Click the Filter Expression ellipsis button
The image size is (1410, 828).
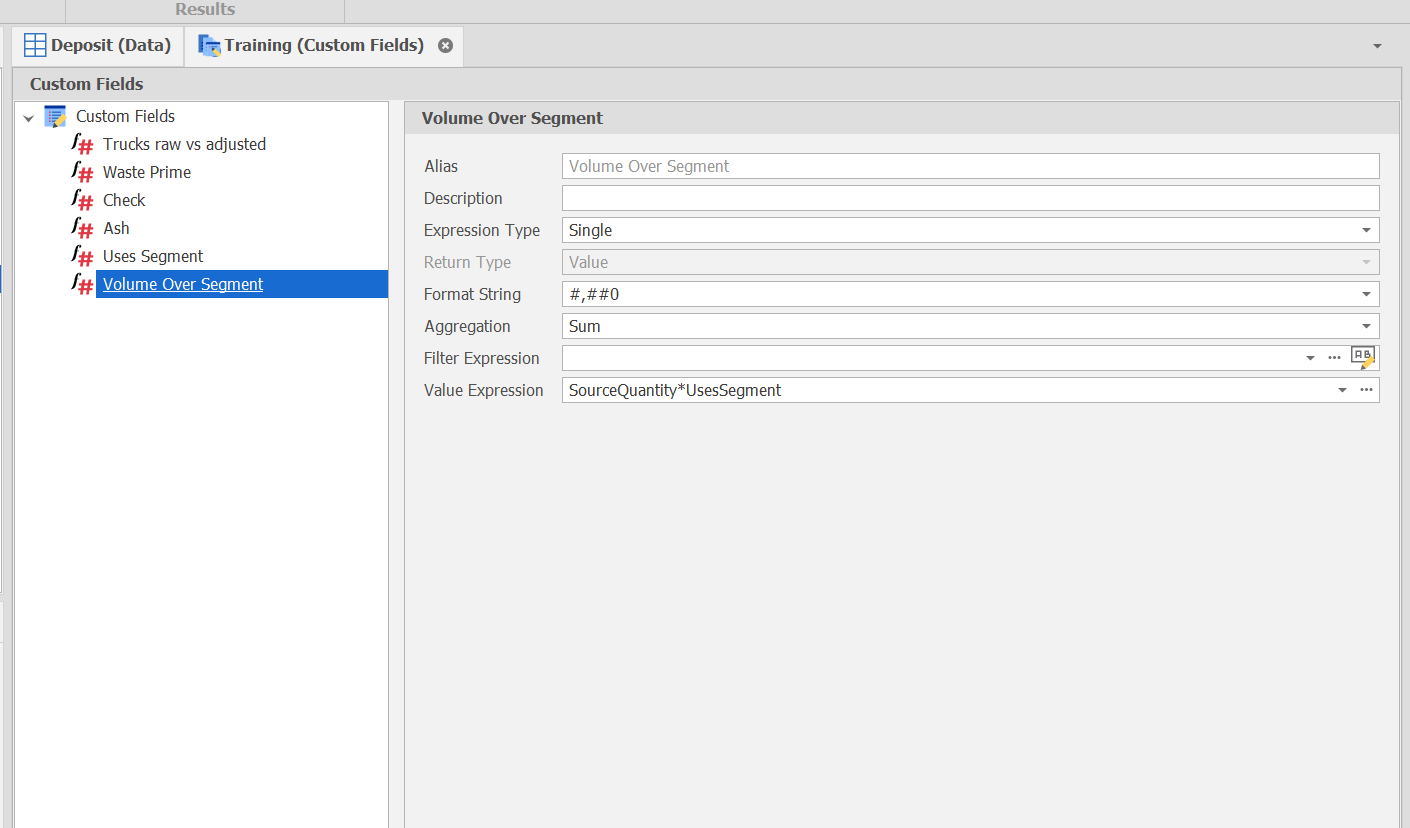tap(1334, 358)
